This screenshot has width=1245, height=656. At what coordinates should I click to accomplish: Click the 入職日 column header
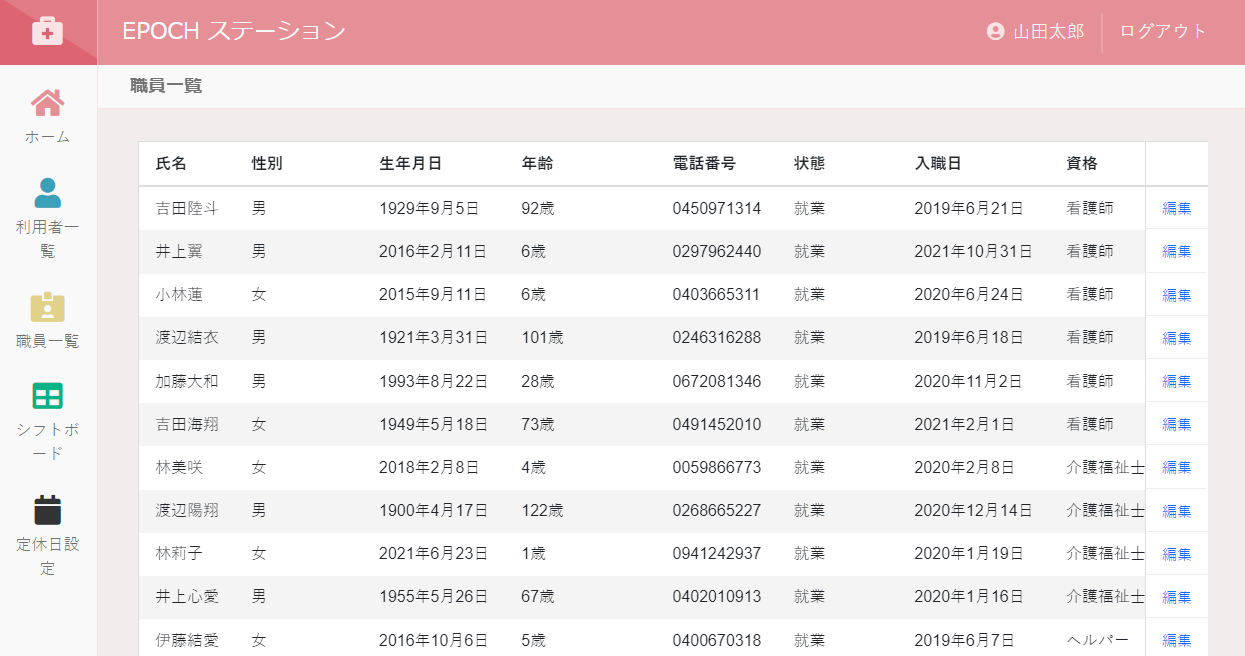938,164
